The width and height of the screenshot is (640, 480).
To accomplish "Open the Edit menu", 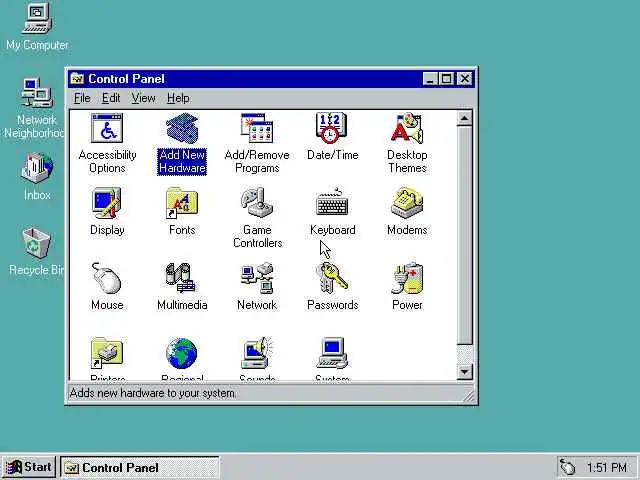I will point(111,98).
